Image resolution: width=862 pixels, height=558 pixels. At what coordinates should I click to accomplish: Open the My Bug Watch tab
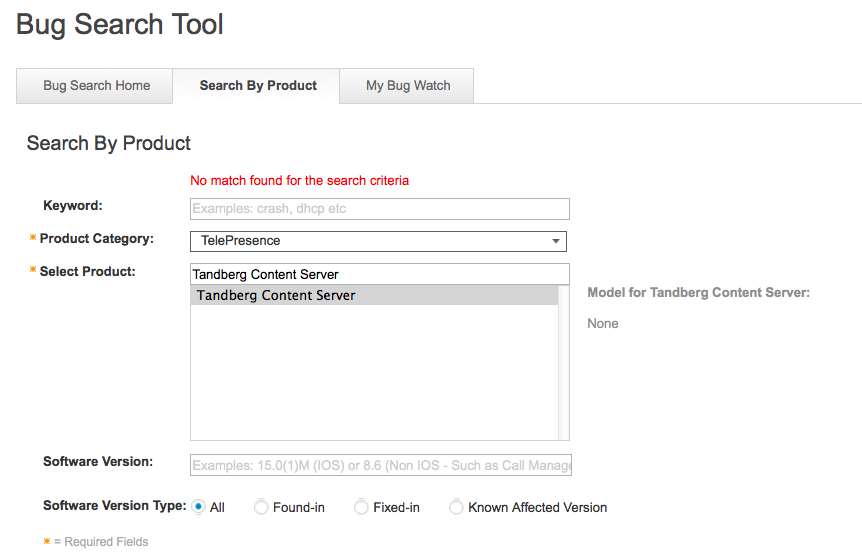(x=407, y=86)
